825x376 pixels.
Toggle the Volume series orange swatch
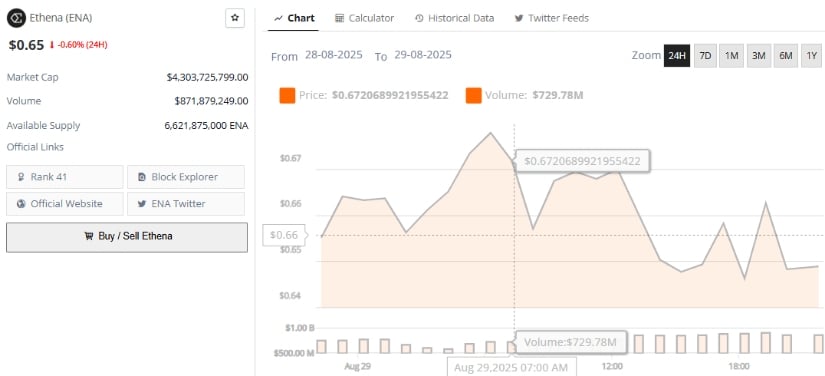[x=474, y=96]
